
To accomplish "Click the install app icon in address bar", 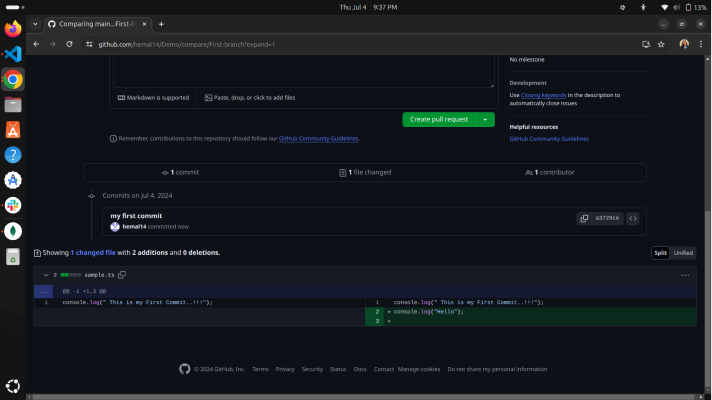I will (x=646, y=44).
